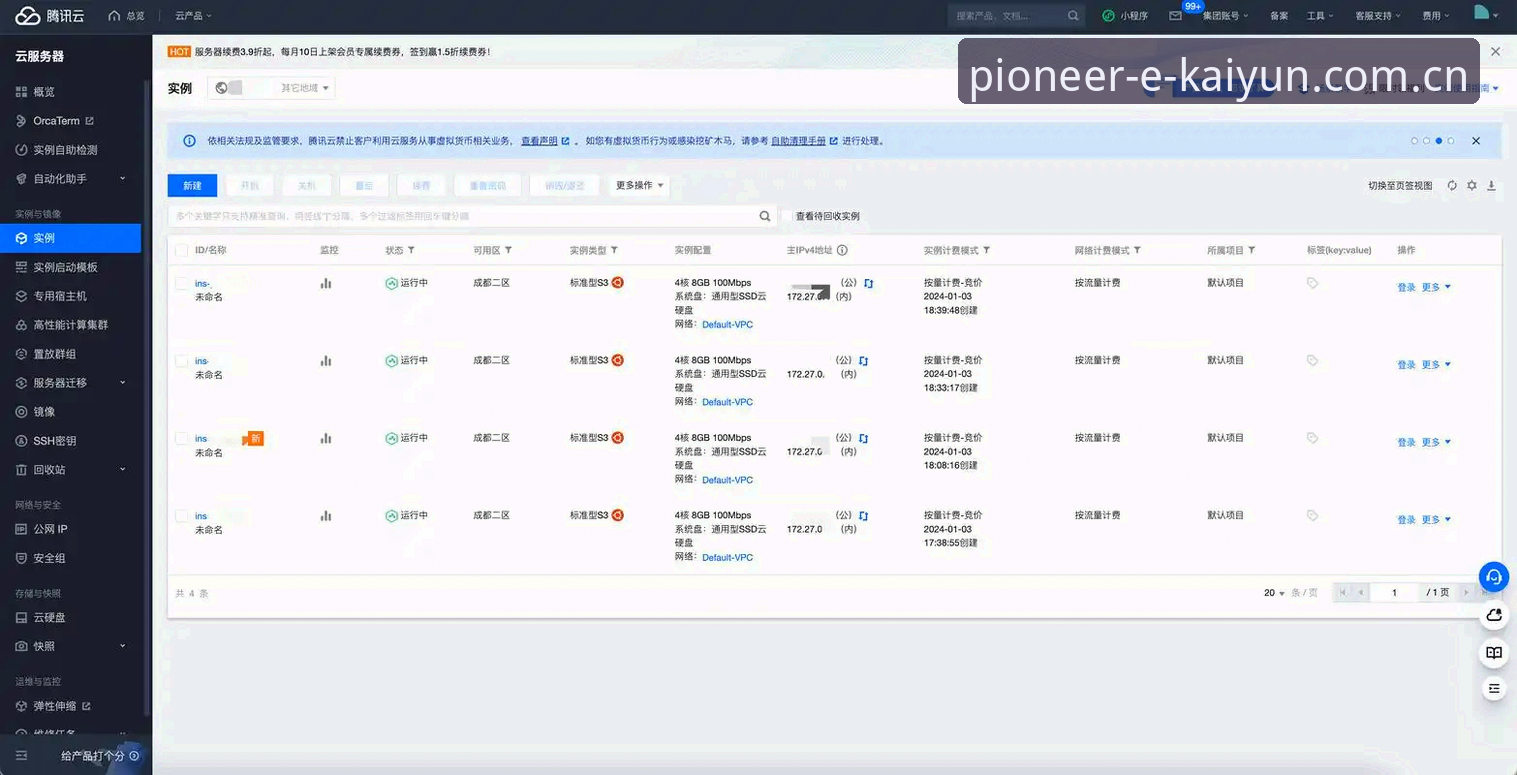
Task: Click the instance filter search icon
Action: click(x=765, y=216)
